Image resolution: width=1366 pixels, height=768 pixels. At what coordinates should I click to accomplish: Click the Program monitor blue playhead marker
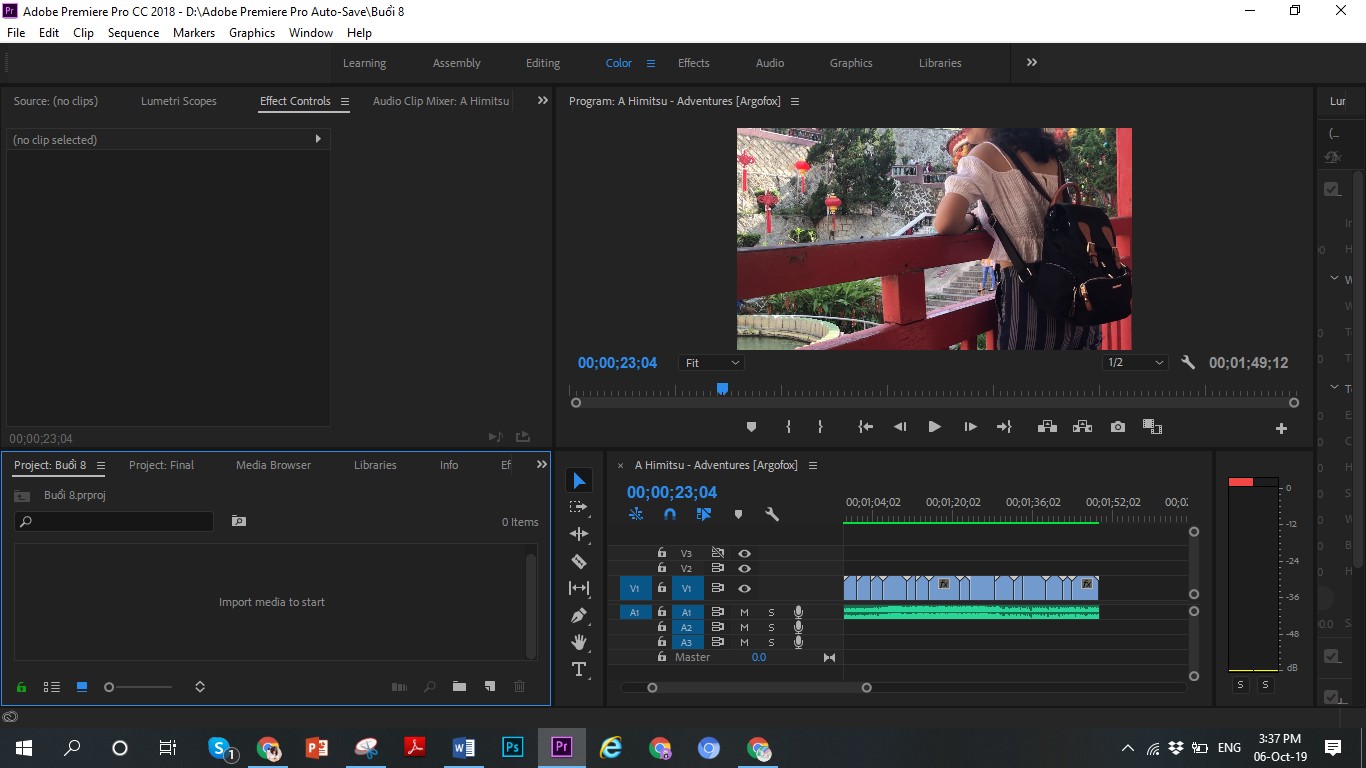[722, 389]
